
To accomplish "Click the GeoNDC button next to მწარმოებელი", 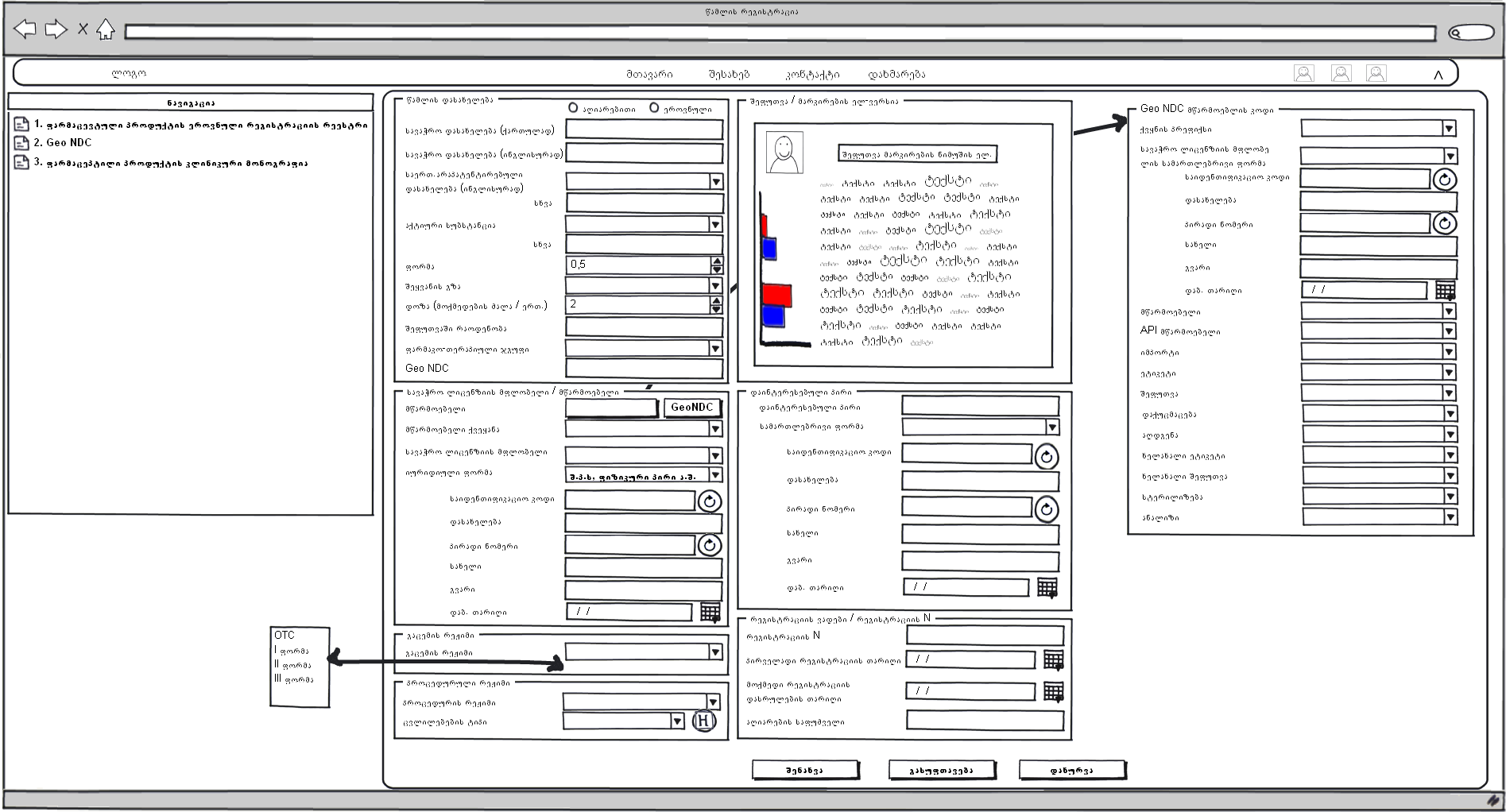I will [x=691, y=408].
